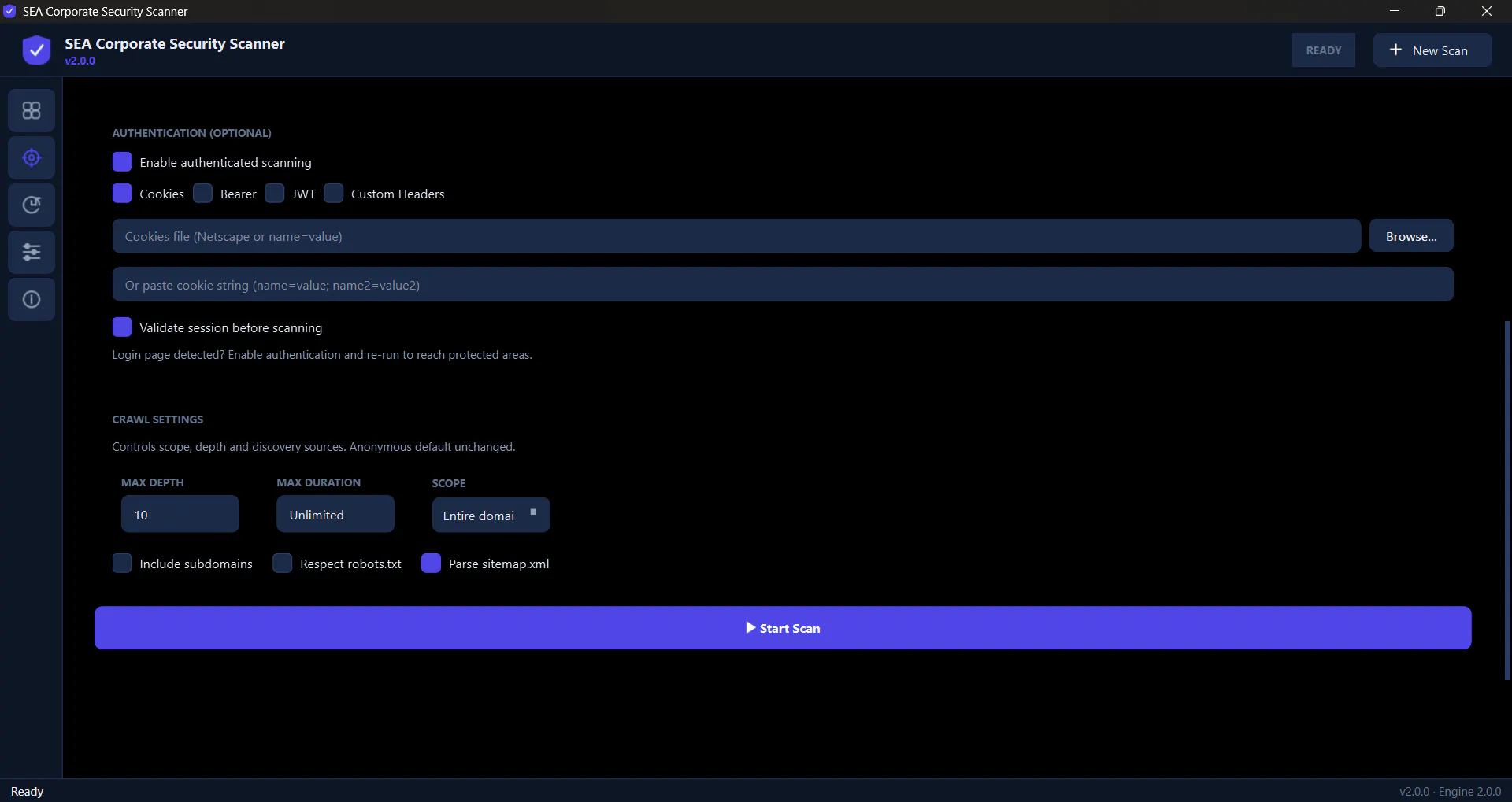The image size is (1512, 802).
Task: Click the 'SCOPE' label
Action: click(449, 483)
